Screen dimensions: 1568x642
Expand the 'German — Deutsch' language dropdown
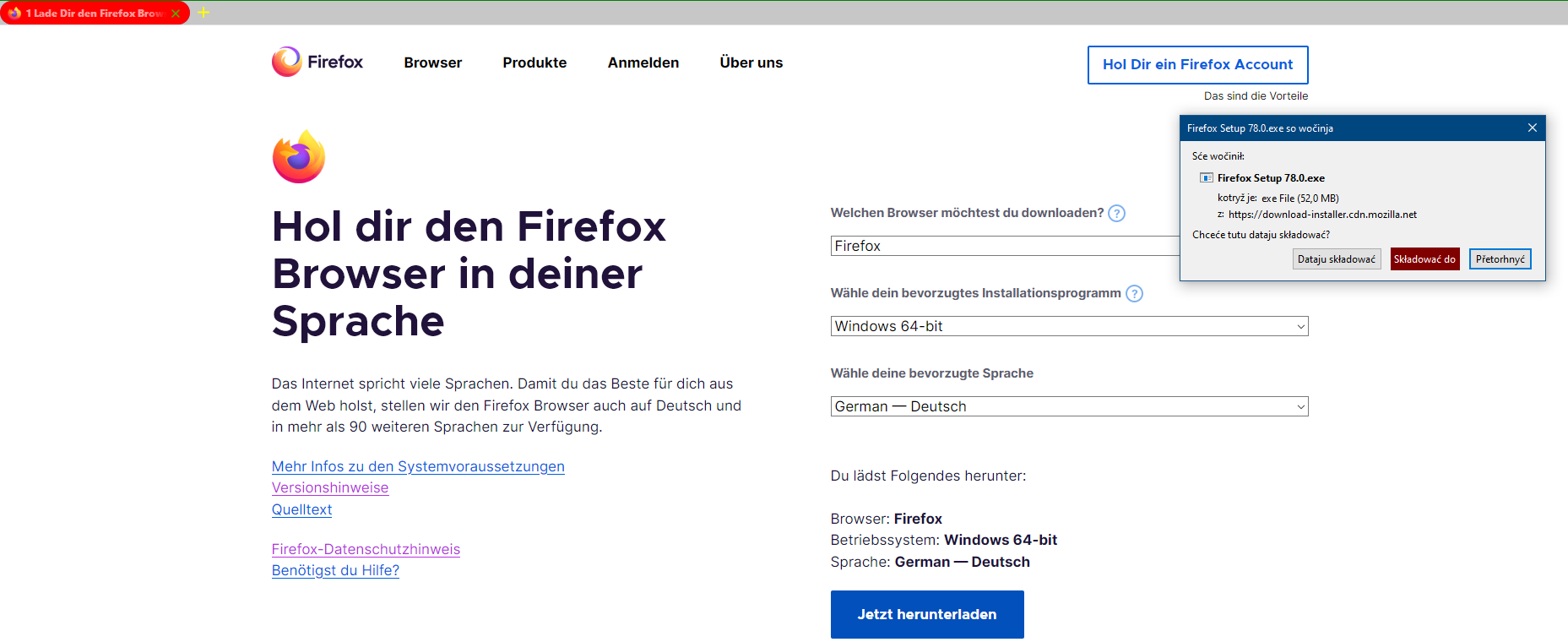[x=1069, y=406]
